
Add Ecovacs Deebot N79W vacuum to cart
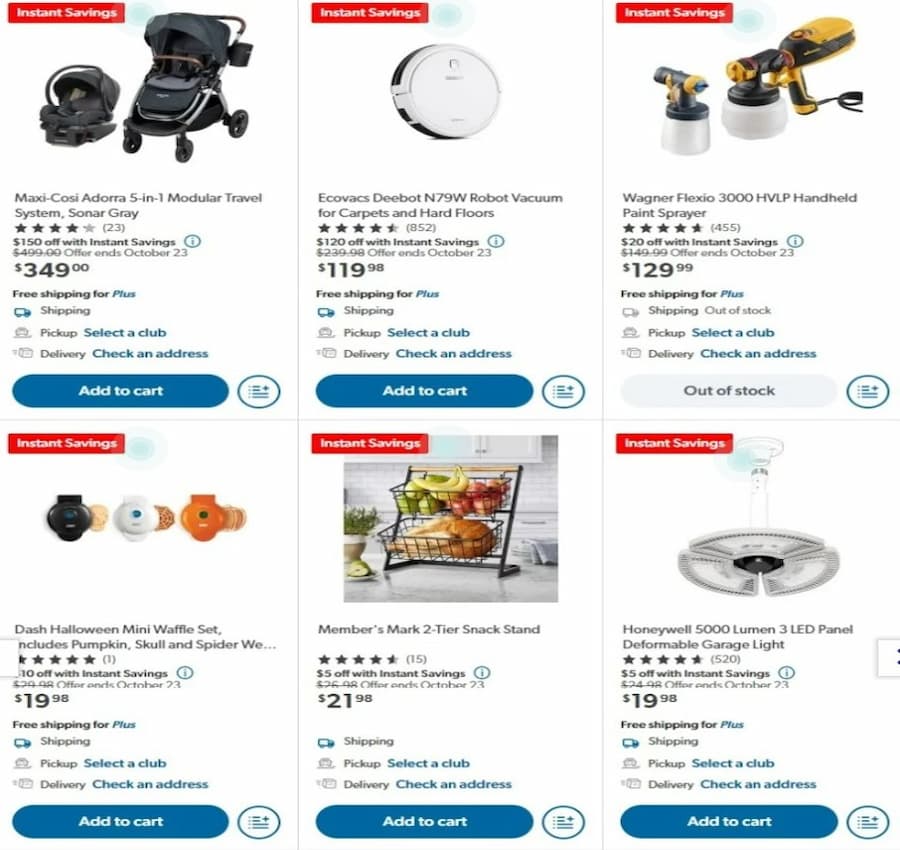coord(424,391)
